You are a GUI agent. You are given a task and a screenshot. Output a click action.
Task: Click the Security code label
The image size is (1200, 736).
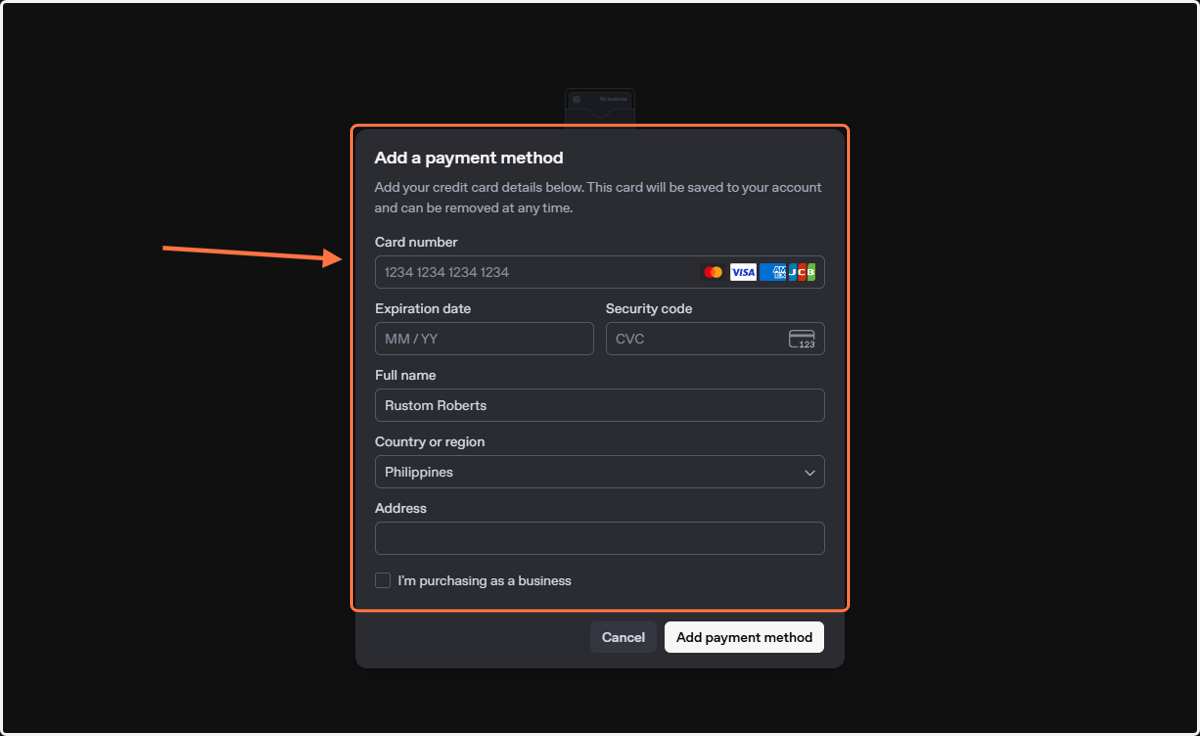[649, 309]
